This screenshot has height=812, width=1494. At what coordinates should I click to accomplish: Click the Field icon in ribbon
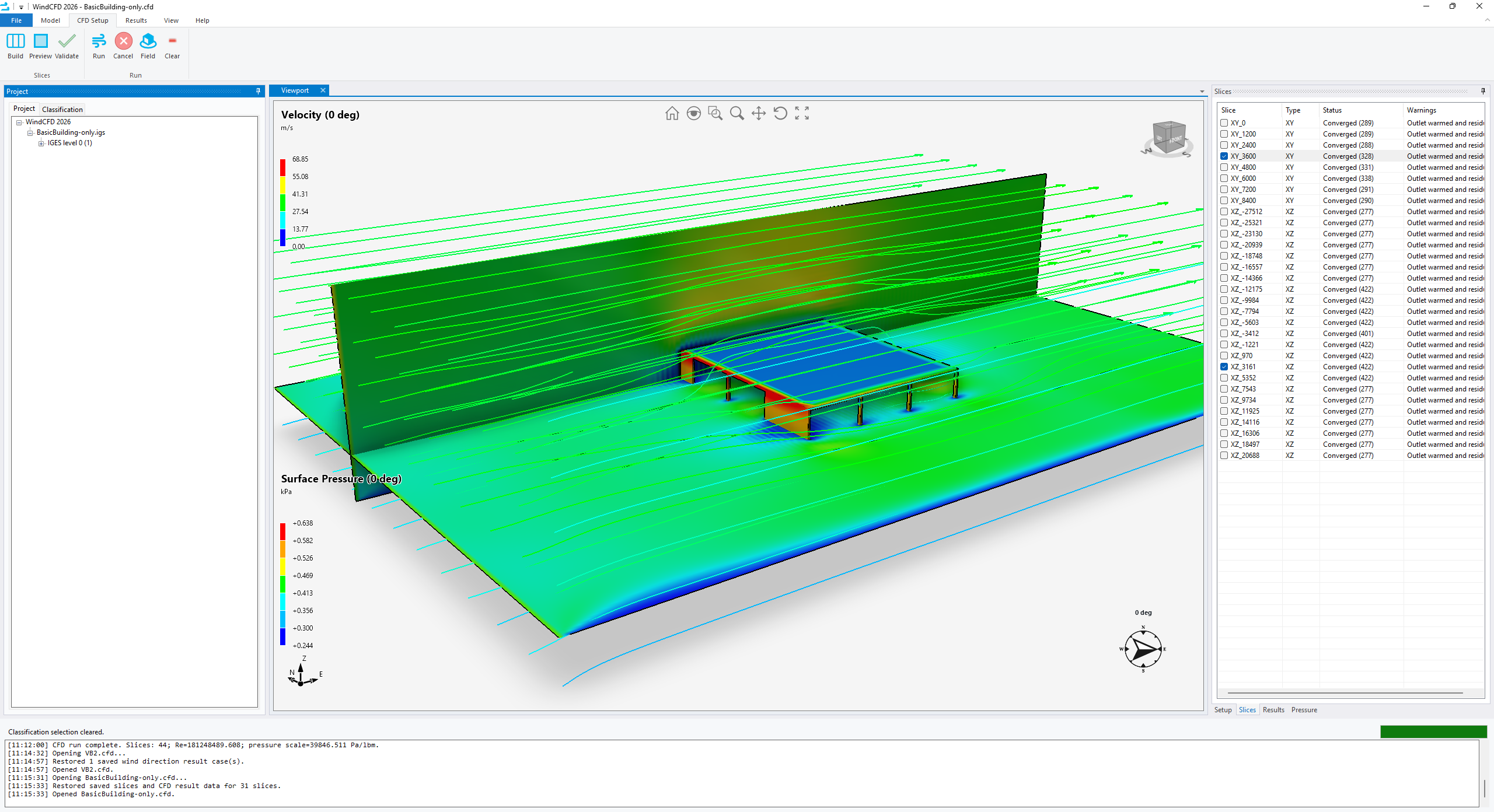(x=148, y=41)
